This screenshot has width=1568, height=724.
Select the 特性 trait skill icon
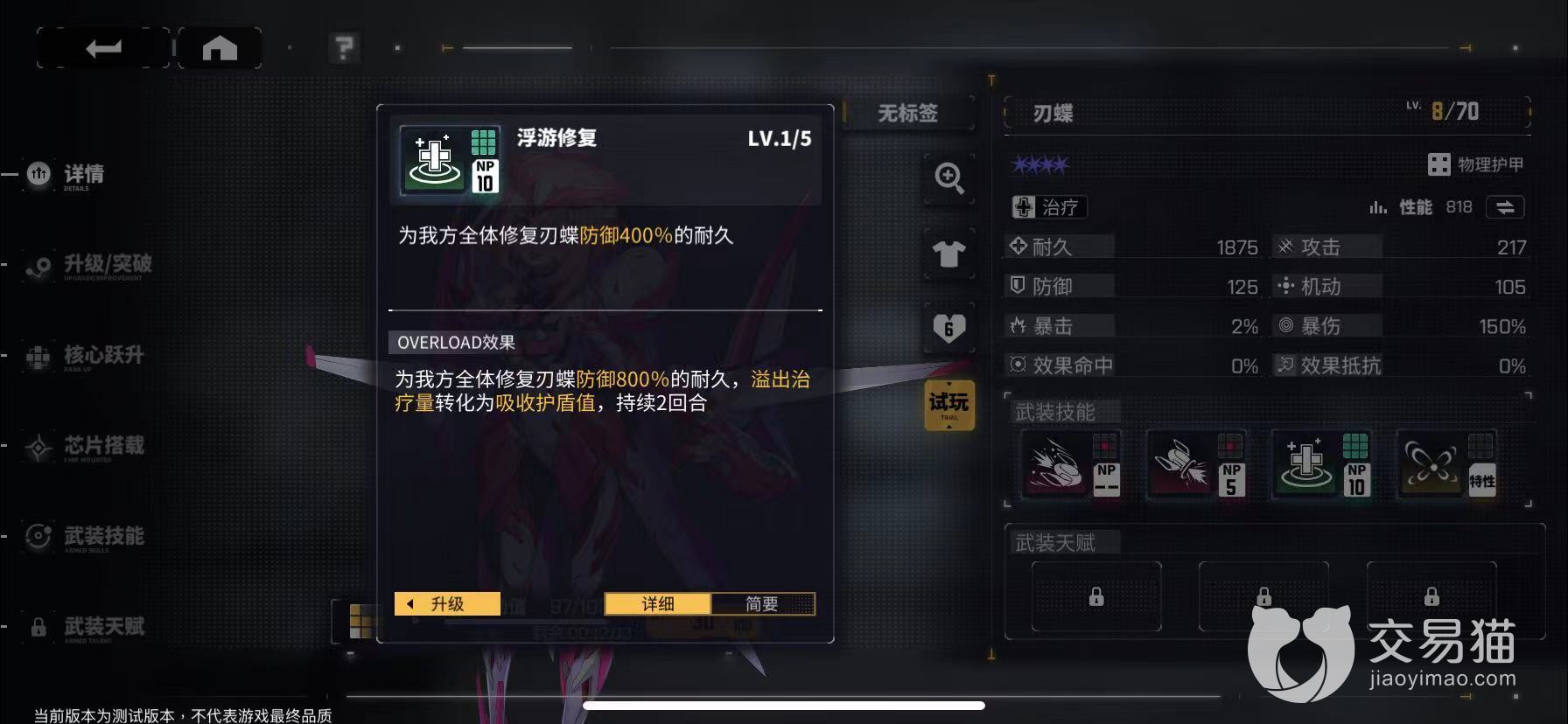coord(1447,464)
